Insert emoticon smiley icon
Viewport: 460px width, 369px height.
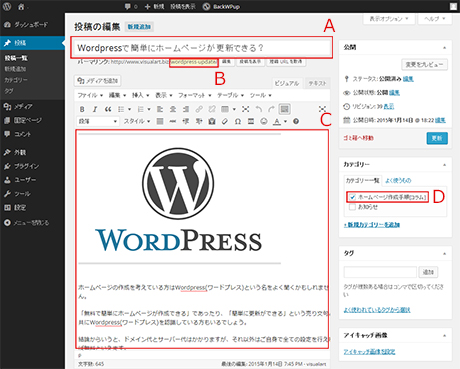click(x=264, y=121)
